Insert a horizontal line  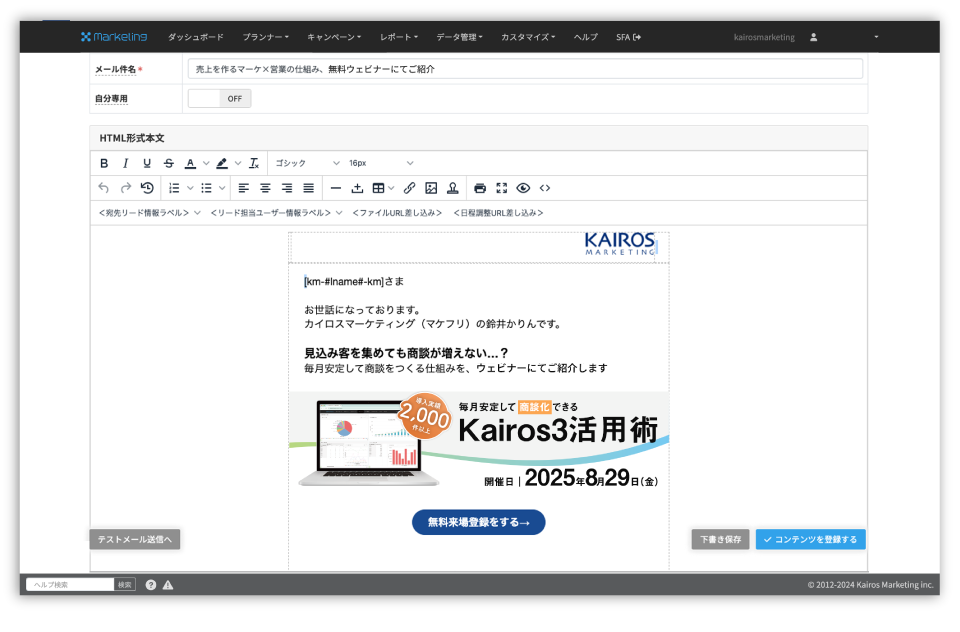point(336,188)
